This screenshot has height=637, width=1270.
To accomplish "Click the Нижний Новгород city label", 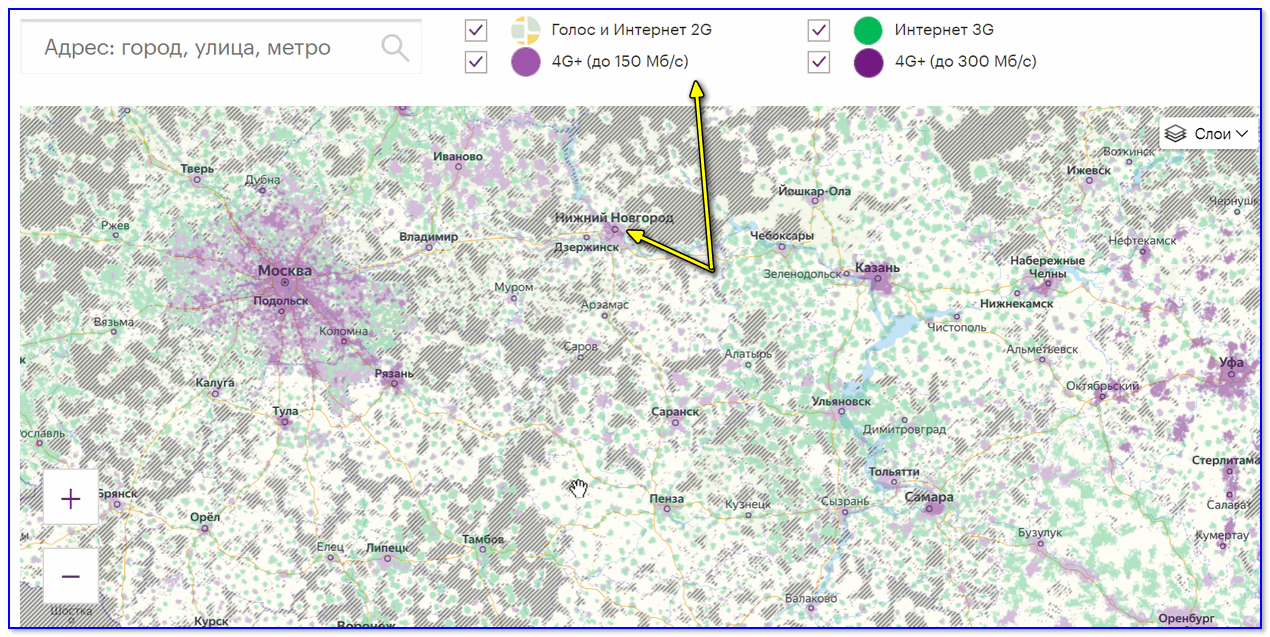I will tap(614, 217).
